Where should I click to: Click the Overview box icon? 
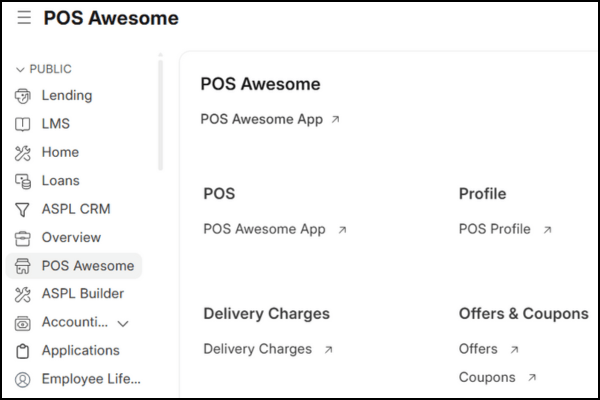point(23,238)
